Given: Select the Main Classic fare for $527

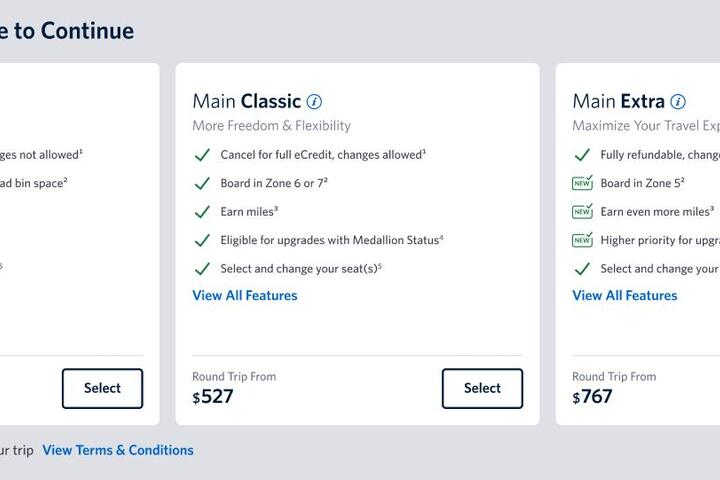Looking at the screenshot, I should 482,388.
